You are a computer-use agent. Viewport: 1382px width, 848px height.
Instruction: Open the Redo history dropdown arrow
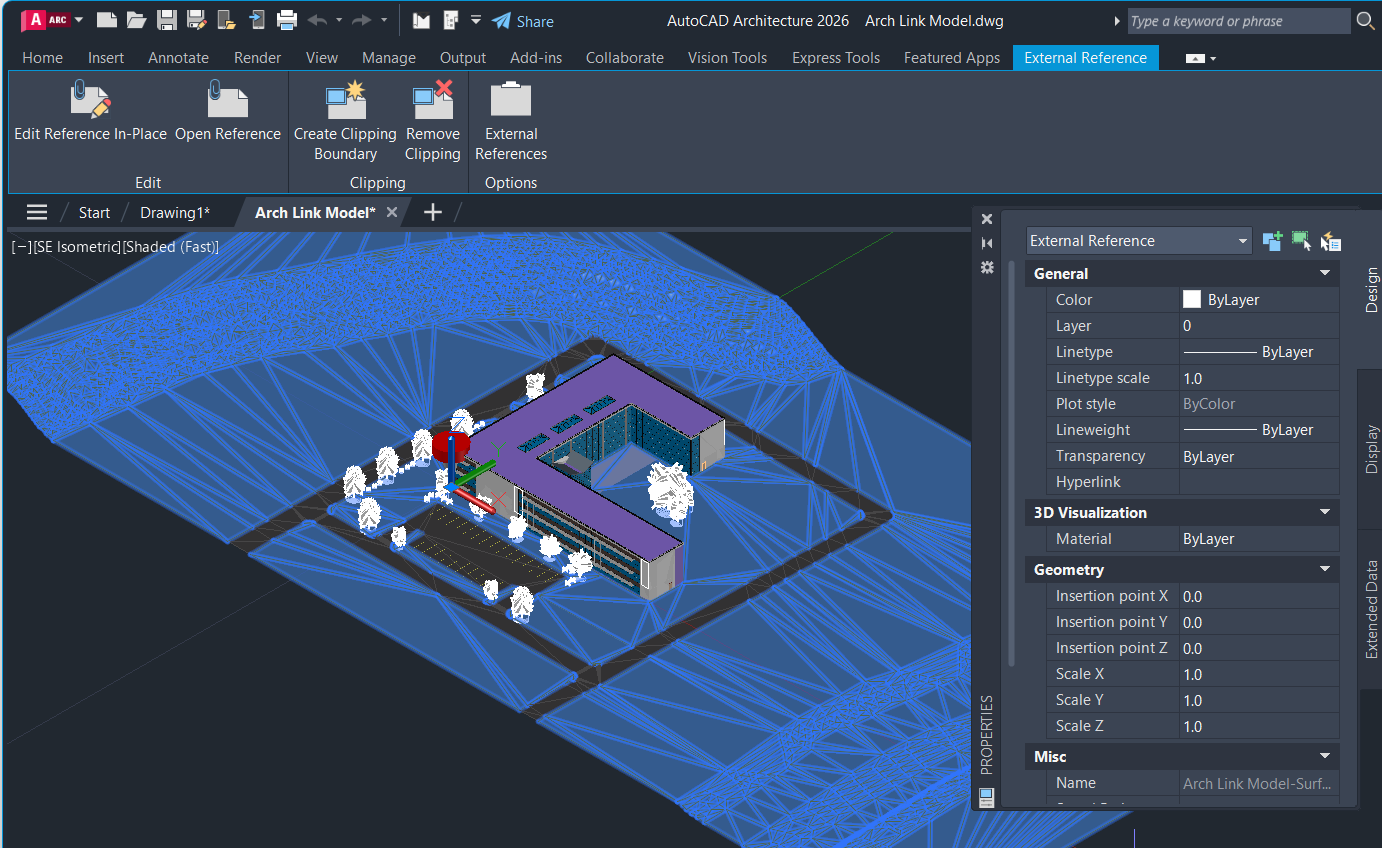click(384, 20)
